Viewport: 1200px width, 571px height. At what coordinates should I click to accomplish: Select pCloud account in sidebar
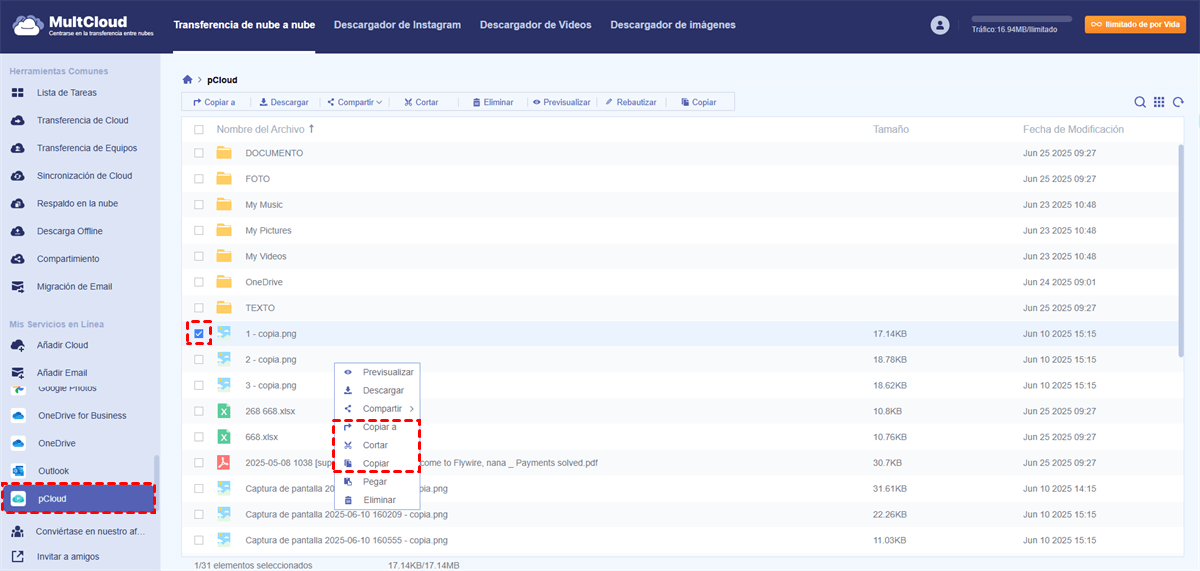77,498
